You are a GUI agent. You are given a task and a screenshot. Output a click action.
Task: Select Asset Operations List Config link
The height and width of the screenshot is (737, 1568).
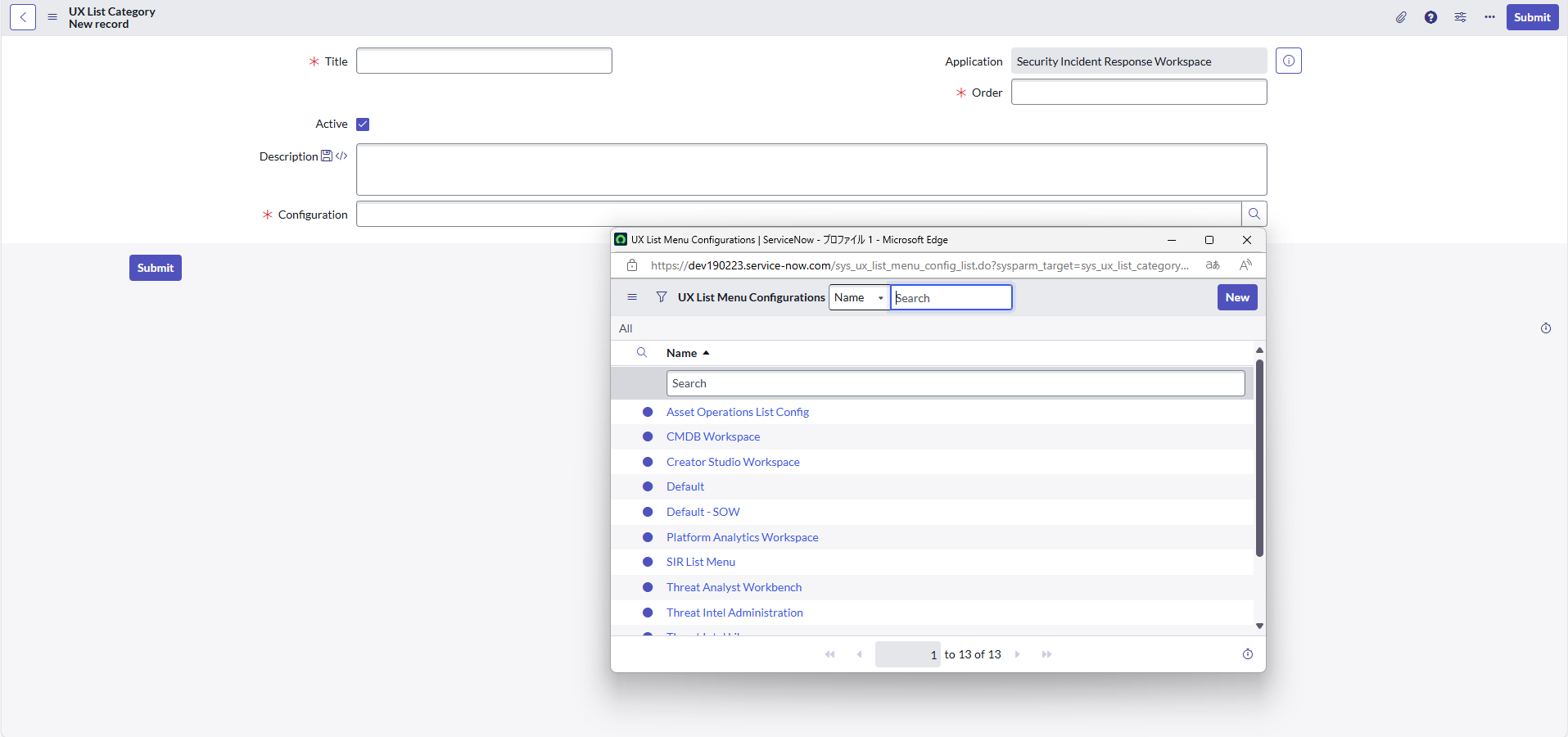(x=738, y=412)
